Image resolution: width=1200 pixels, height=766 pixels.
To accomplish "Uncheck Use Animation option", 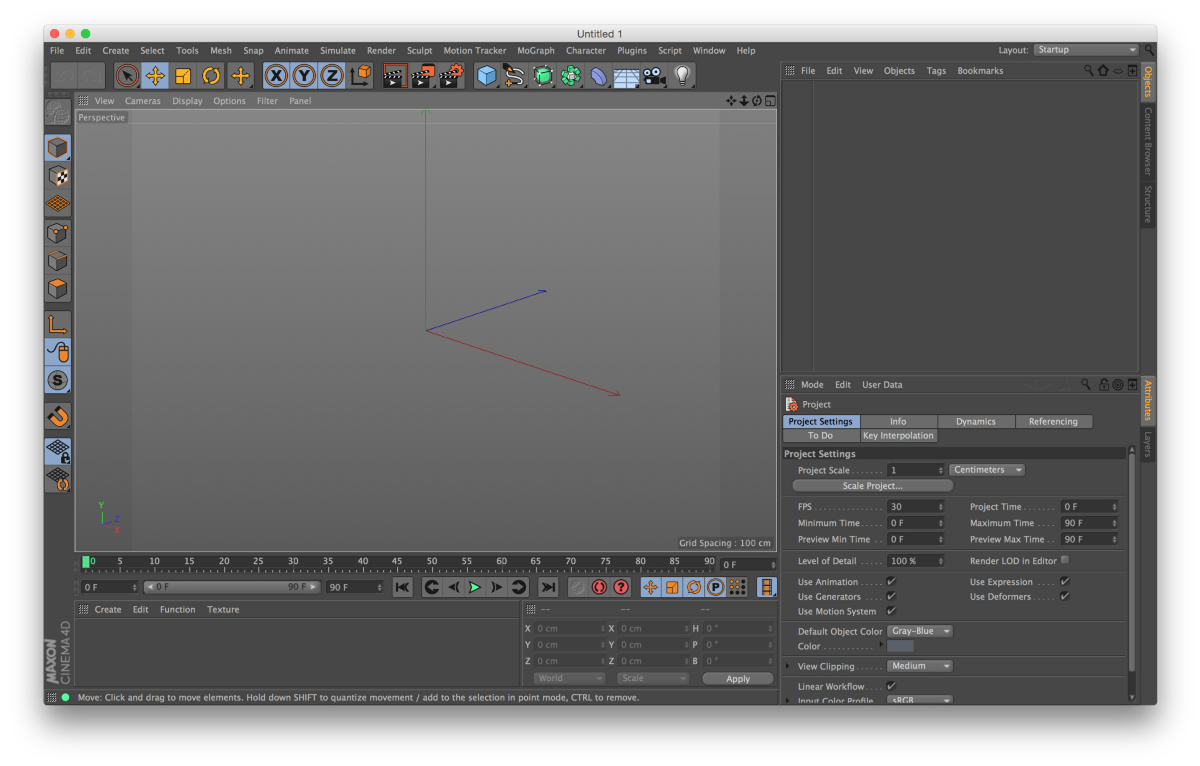I will pos(891,582).
